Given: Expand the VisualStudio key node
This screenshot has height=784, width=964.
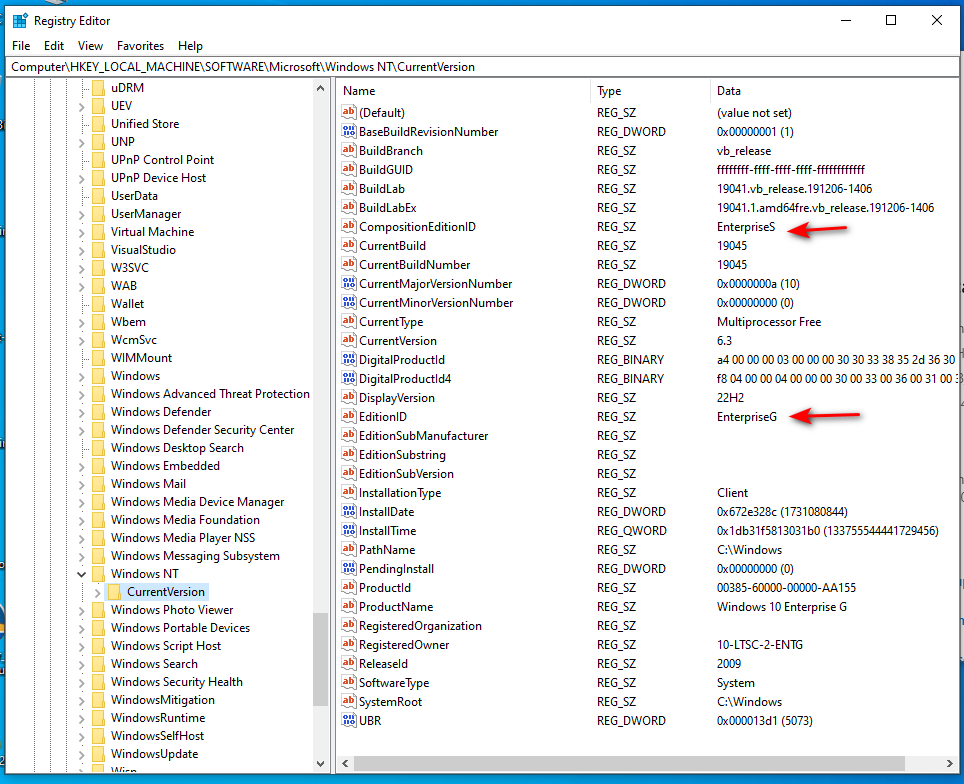Looking at the screenshot, I should point(81,250).
